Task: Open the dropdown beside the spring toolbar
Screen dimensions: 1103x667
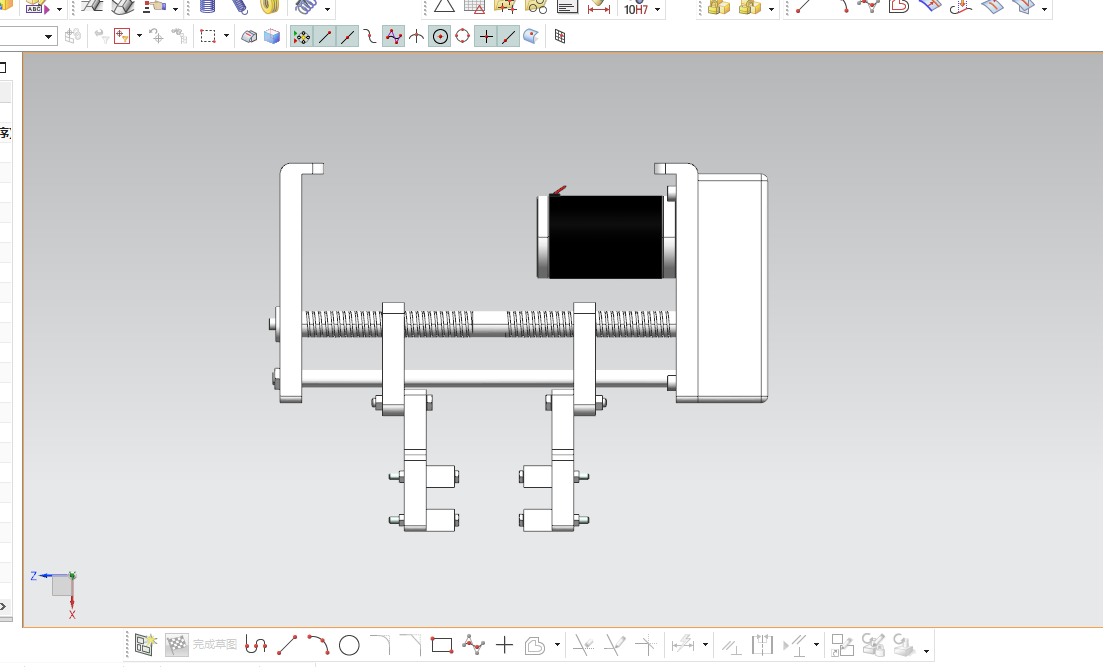Action: coord(327,9)
